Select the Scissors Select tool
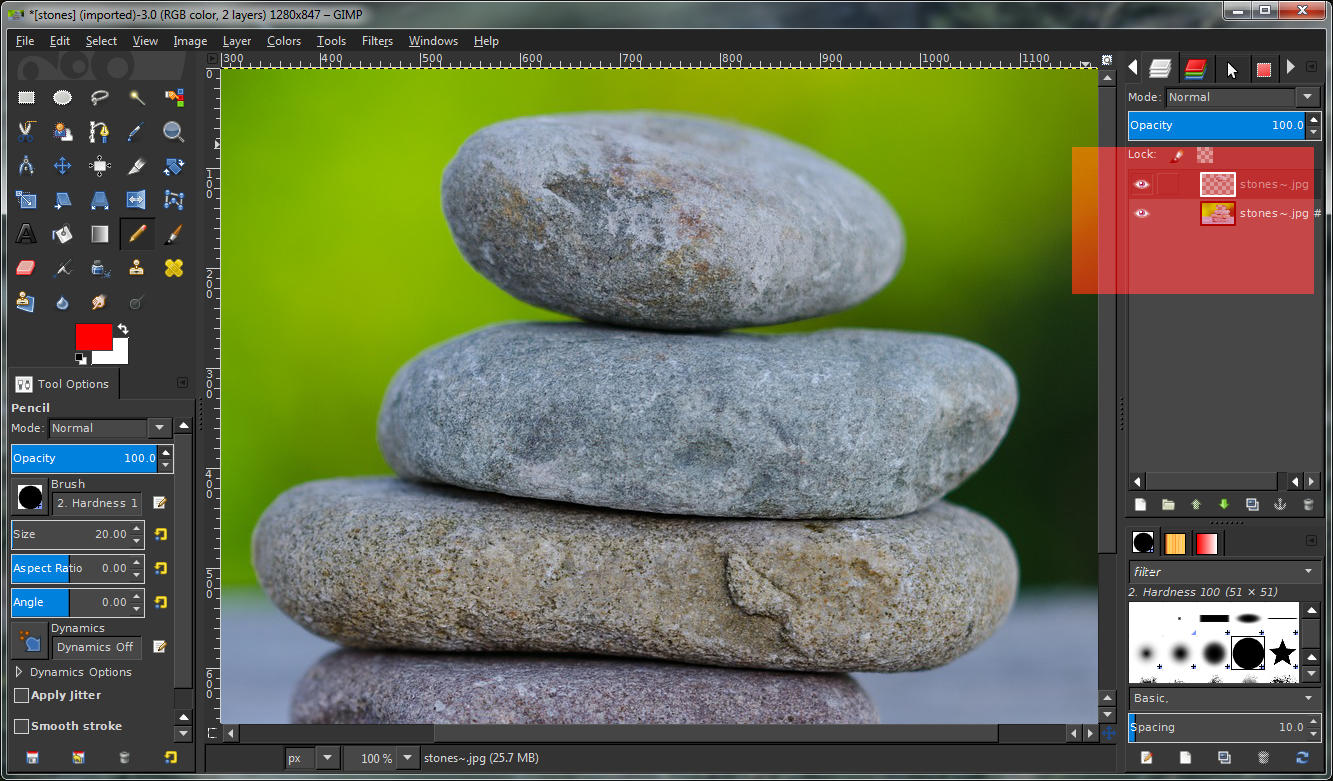 point(26,132)
